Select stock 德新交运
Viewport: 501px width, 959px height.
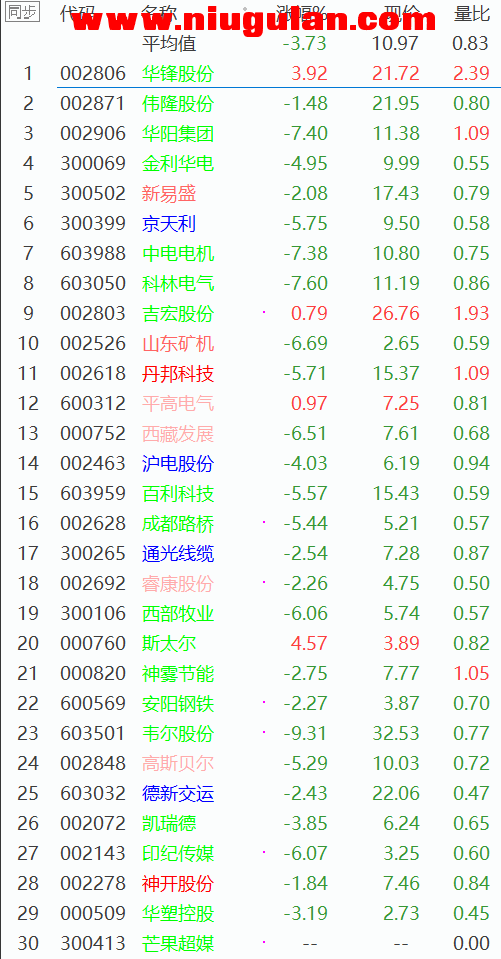[x=178, y=793]
